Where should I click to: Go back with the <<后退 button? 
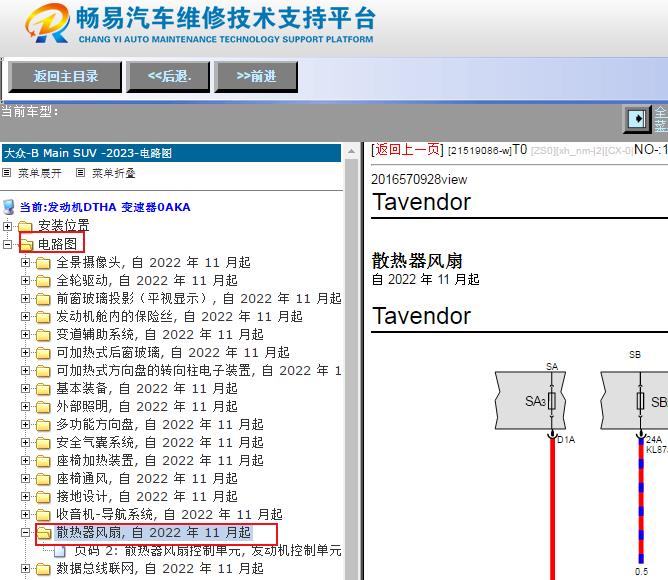[x=168, y=77]
